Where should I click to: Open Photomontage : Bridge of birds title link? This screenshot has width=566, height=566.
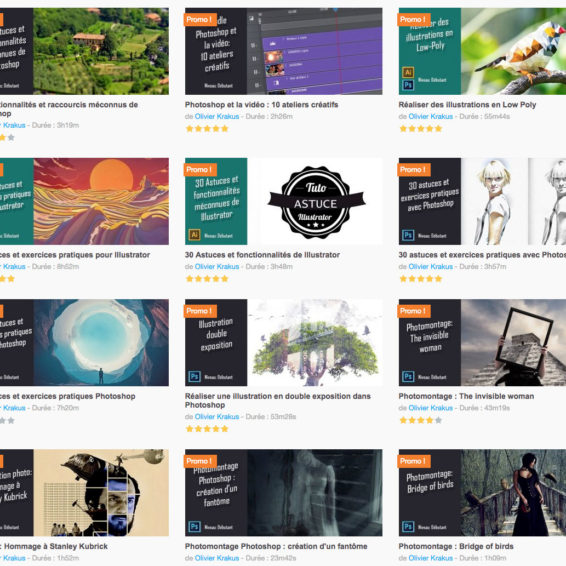456,546
